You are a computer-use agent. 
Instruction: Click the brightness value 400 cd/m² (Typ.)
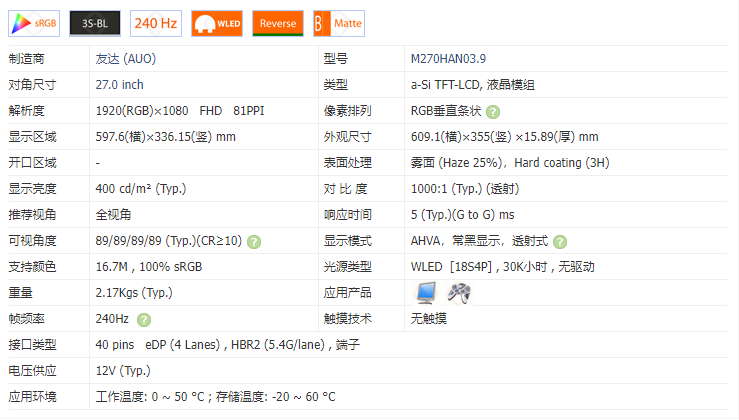pos(140,189)
